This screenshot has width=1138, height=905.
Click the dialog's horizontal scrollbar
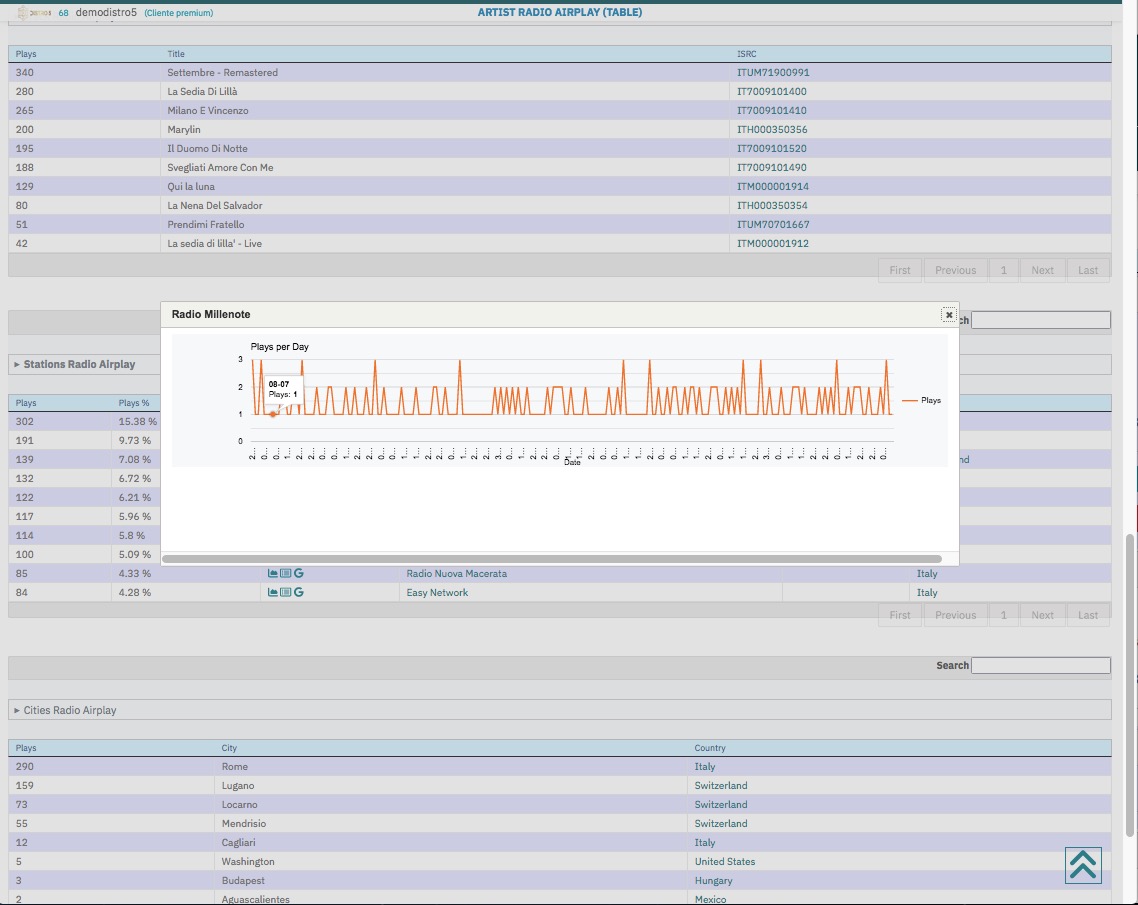pos(552,559)
